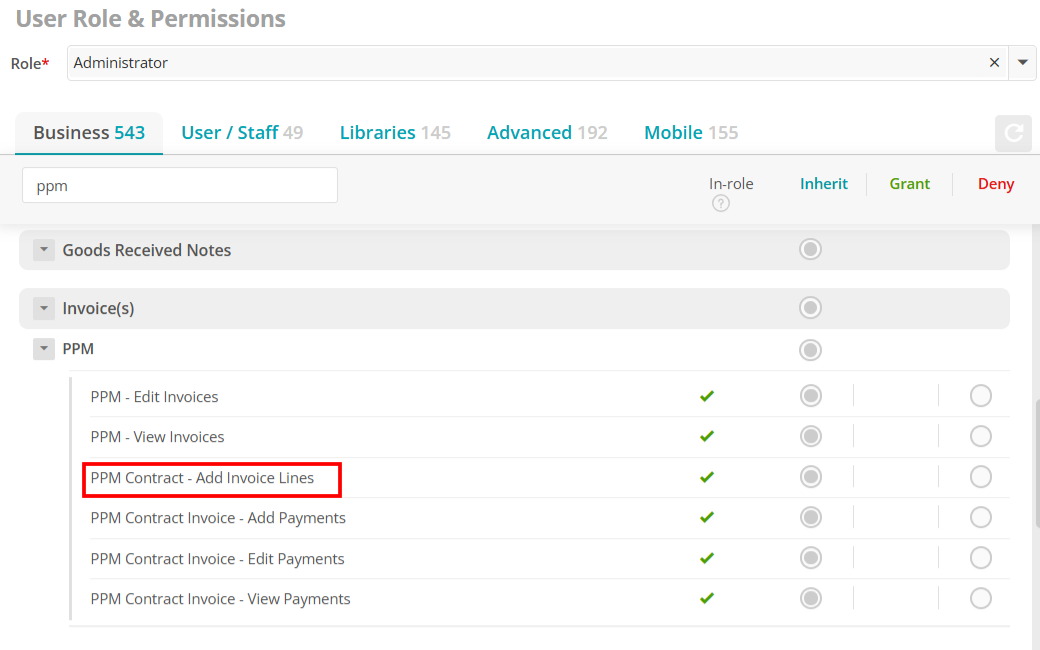Viewport: 1040px width, 650px height.
Task: Expand the Goods Received Notes section
Action: coord(44,250)
